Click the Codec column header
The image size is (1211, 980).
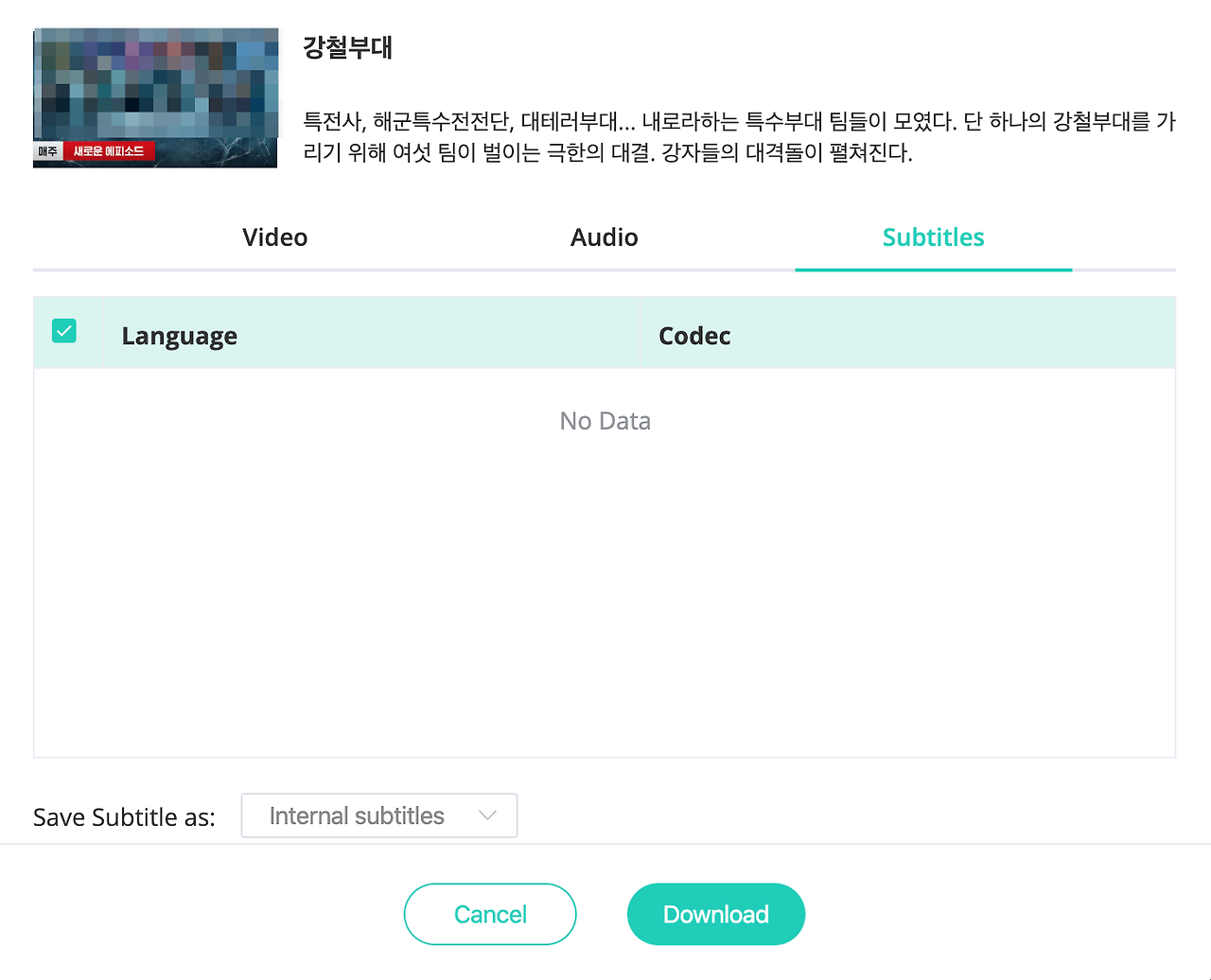[694, 336]
